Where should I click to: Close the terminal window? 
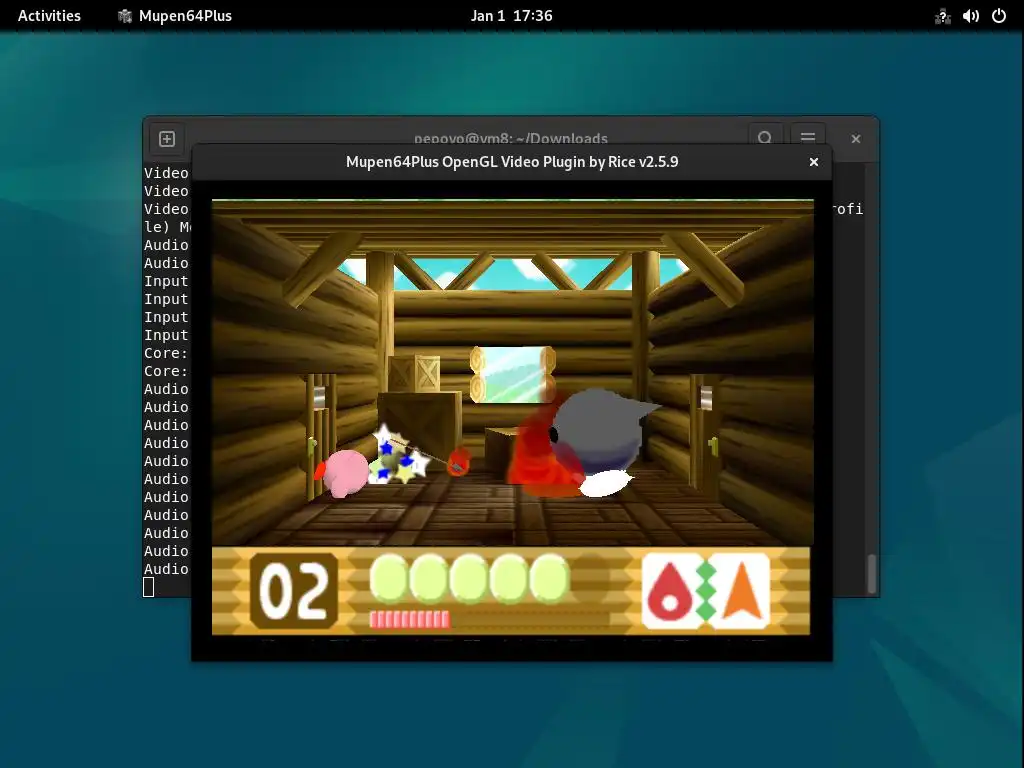[x=856, y=138]
